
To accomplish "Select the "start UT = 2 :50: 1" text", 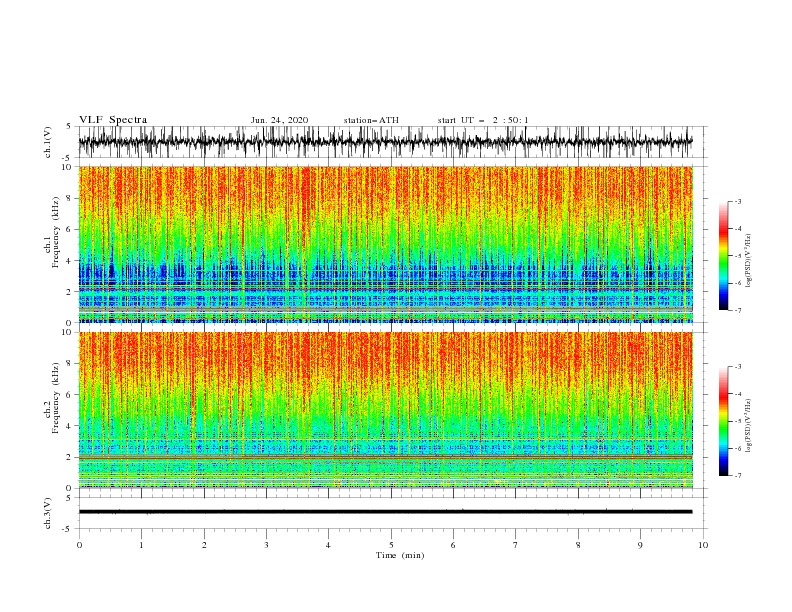I will pos(483,120).
